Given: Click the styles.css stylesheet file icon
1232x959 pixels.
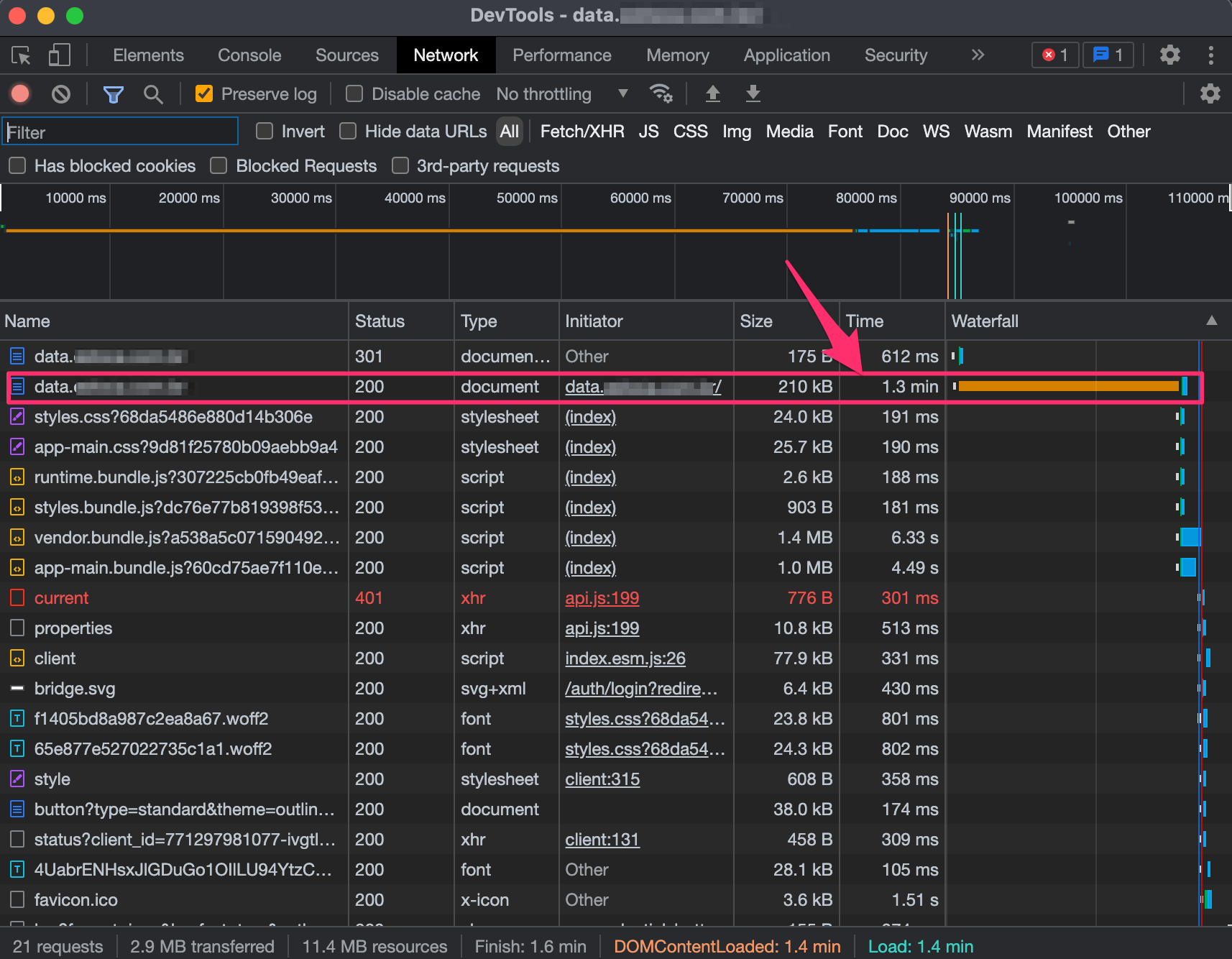Looking at the screenshot, I should click(x=17, y=416).
